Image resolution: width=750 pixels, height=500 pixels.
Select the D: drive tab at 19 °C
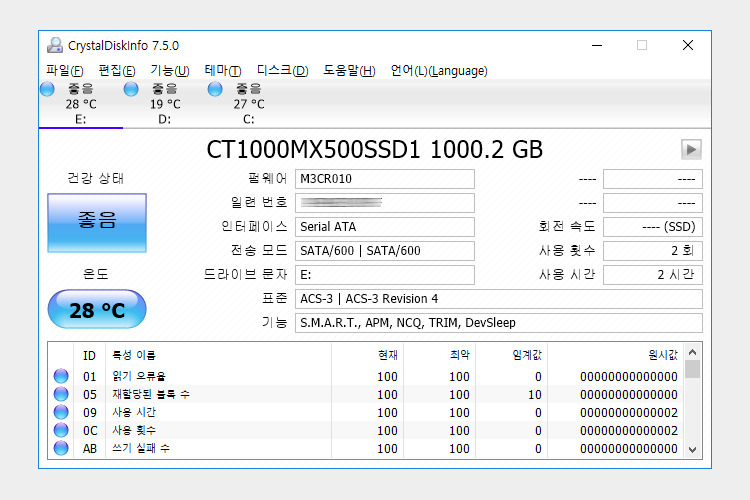pos(165,104)
